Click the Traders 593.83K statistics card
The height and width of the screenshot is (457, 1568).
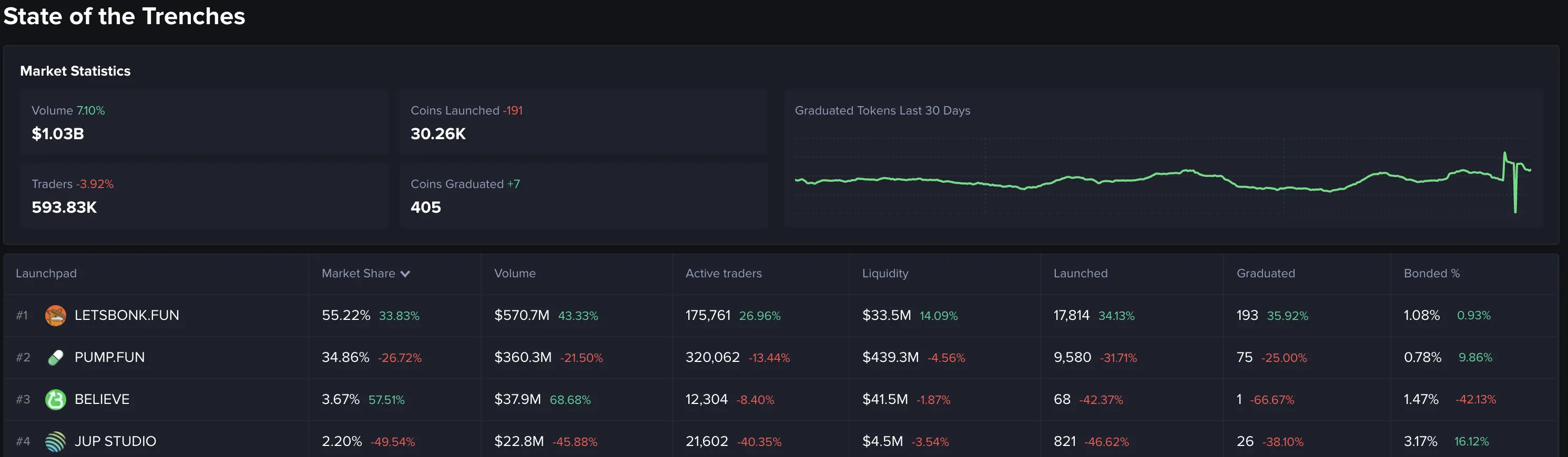[x=204, y=196]
